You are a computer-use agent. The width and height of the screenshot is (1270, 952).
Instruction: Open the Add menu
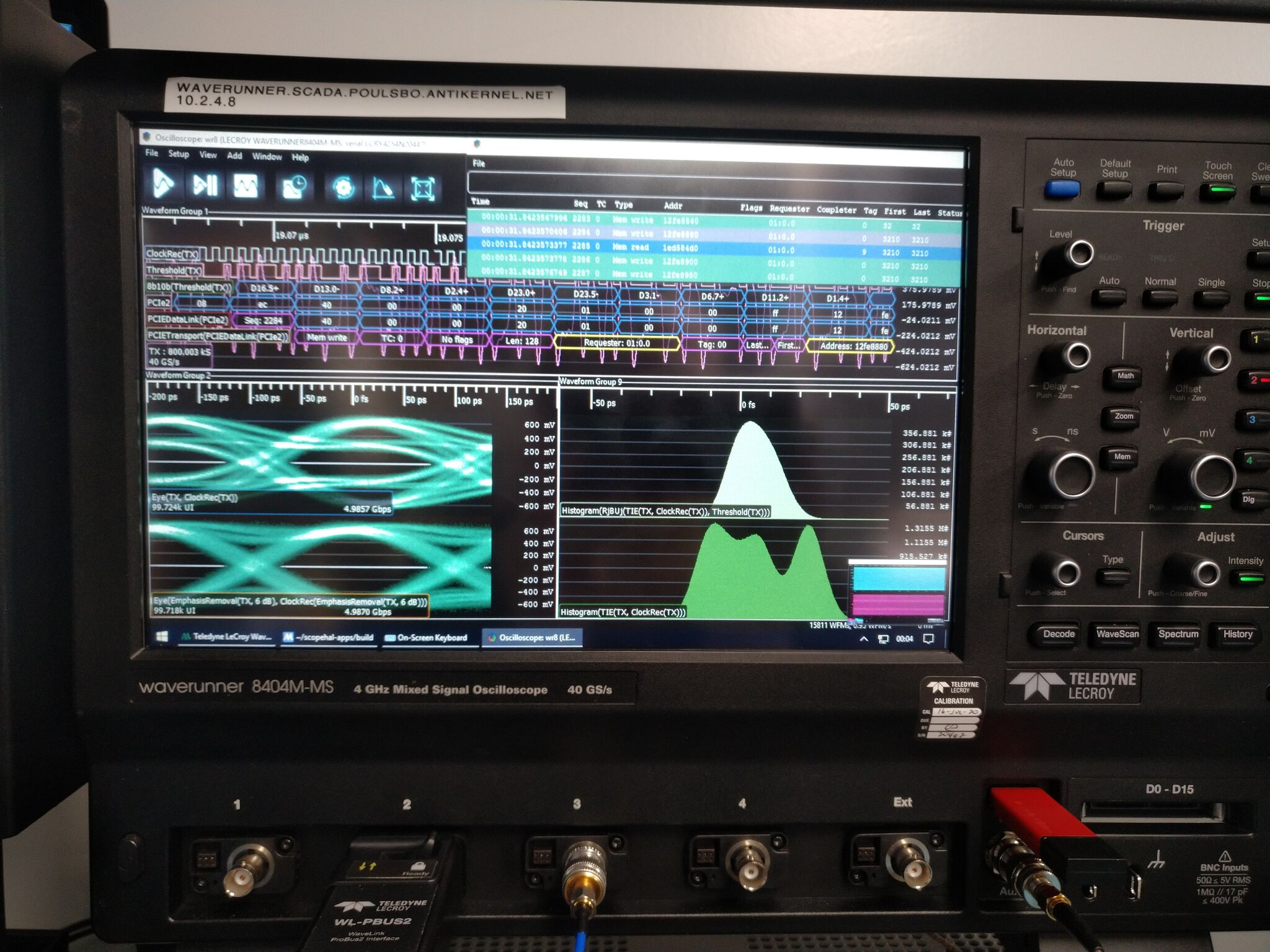234,156
